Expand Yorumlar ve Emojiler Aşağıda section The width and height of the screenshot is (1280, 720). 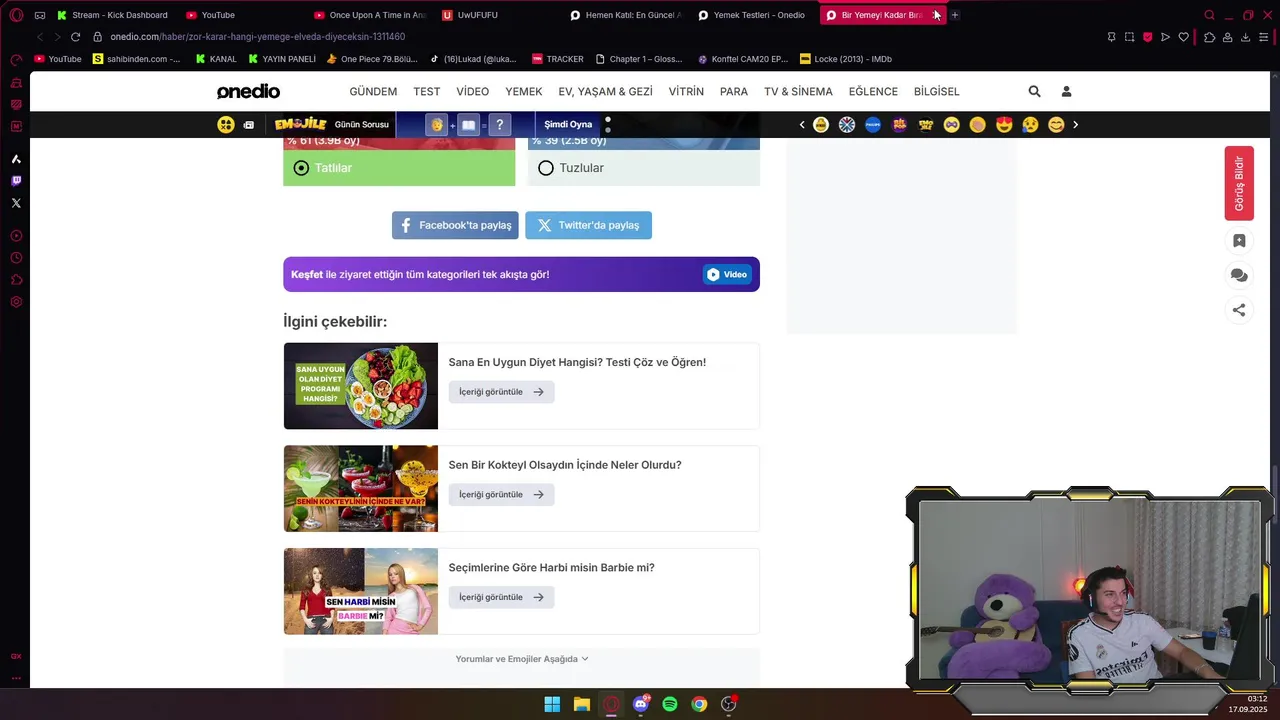click(522, 659)
